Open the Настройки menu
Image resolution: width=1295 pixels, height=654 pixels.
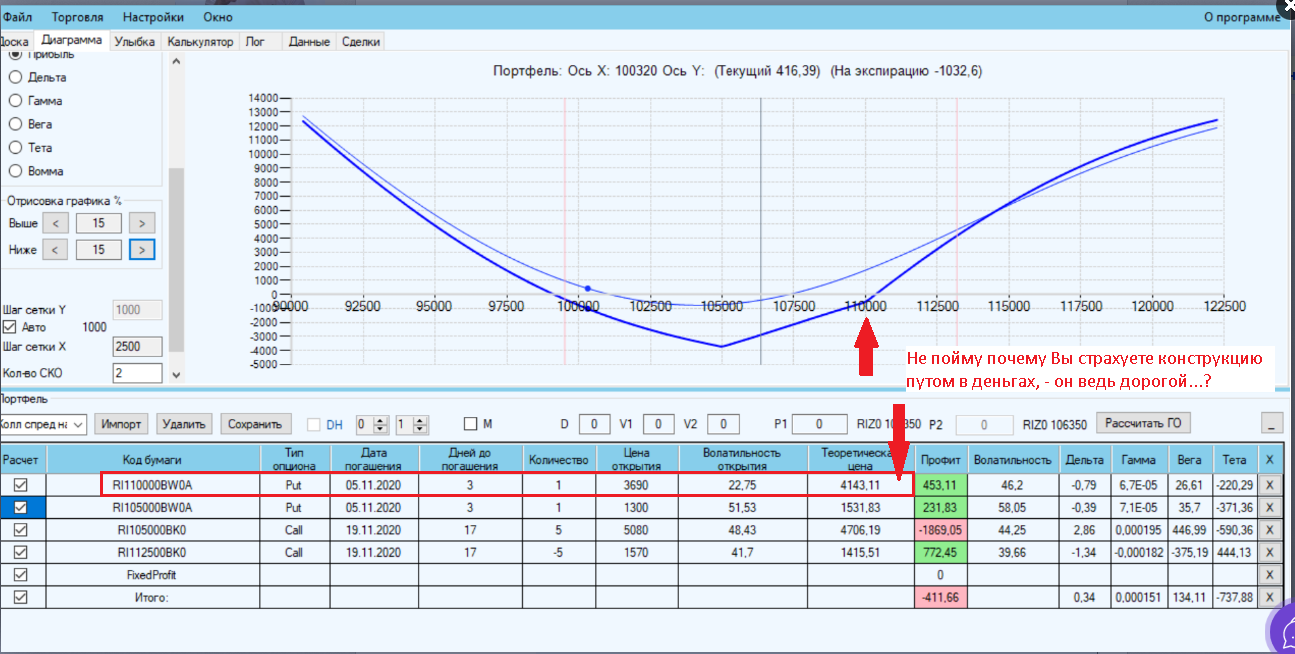coord(153,17)
